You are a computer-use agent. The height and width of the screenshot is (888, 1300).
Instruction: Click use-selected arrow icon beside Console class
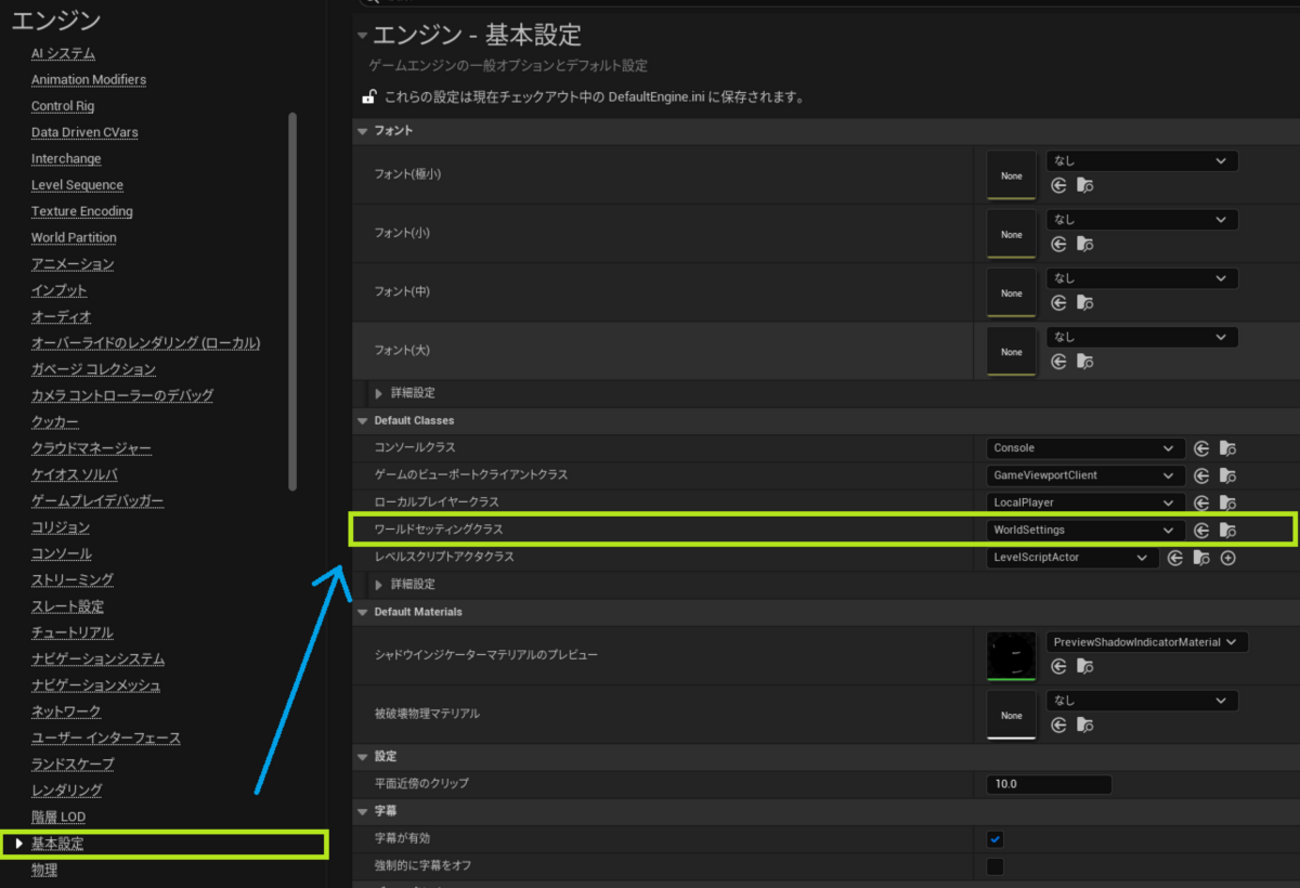click(x=1202, y=449)
